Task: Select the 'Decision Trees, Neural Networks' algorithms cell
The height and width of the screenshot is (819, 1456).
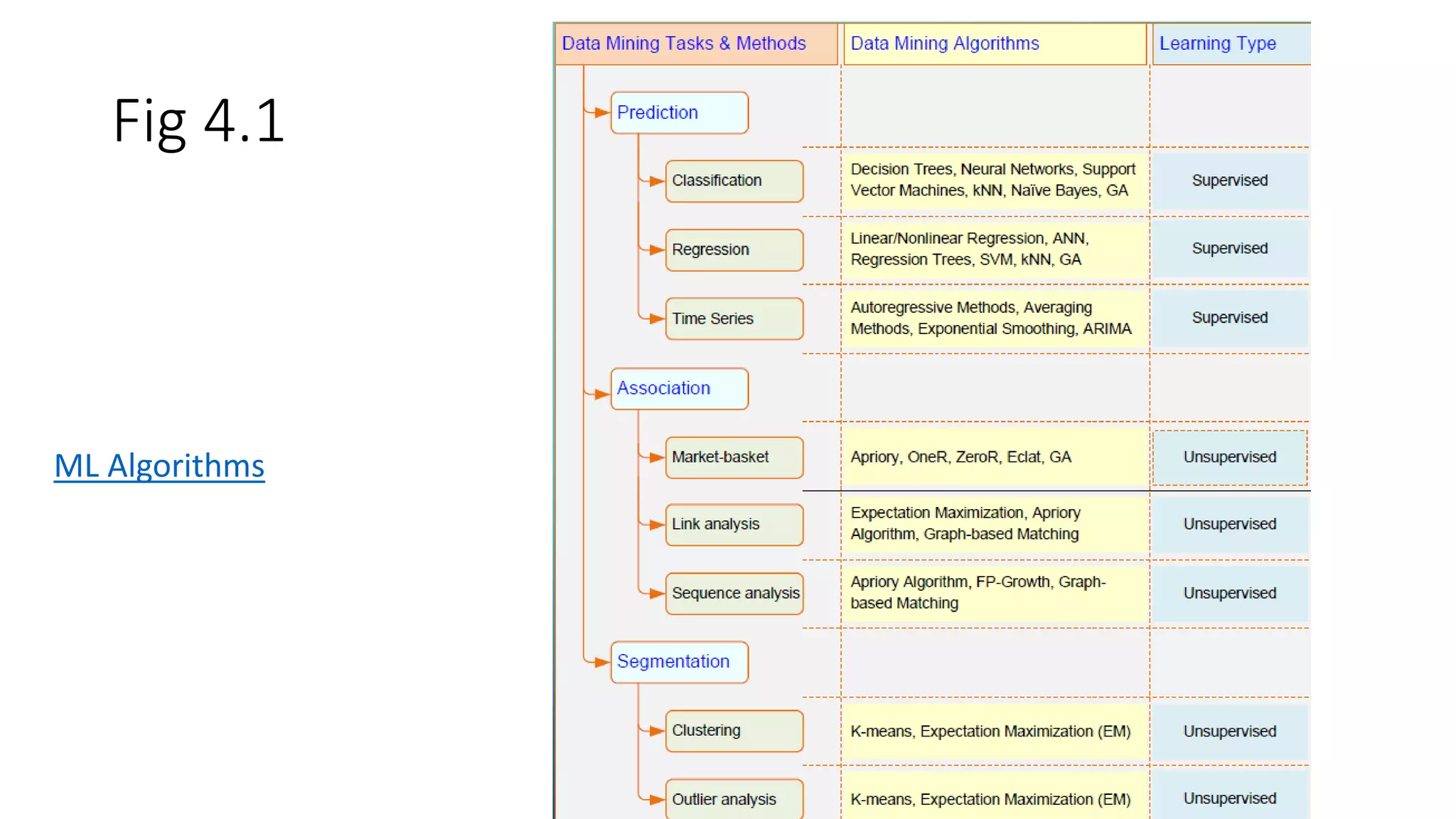Action: click(995, 181)
